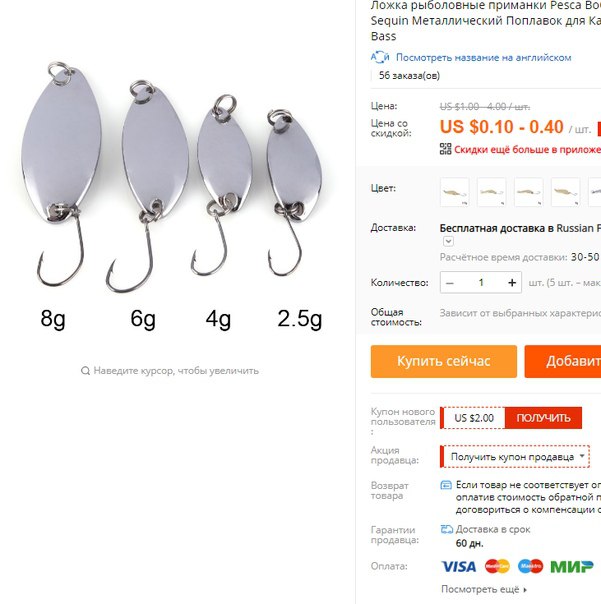This screenshot has height=604, width=601.
Task: Pick the fourth color variant thumbnail
Action: point(566,192)
